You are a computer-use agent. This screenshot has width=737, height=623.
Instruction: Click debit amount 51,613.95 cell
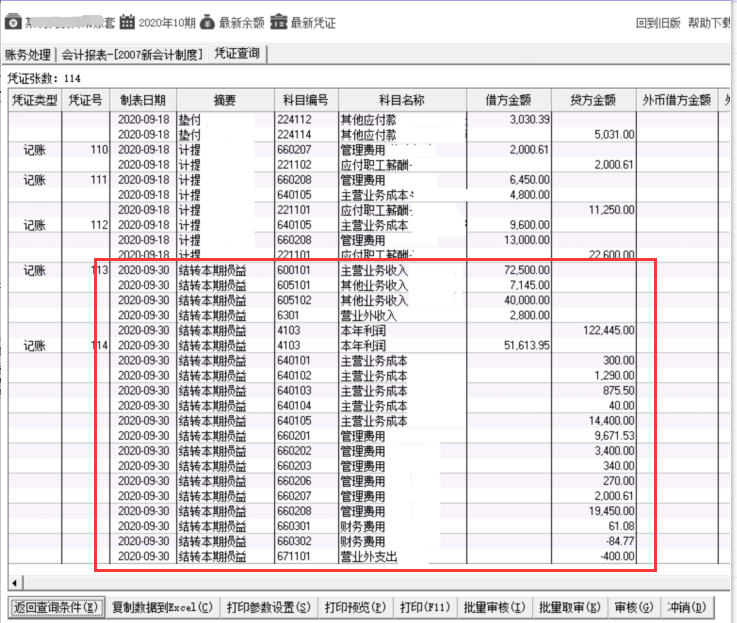509,346
